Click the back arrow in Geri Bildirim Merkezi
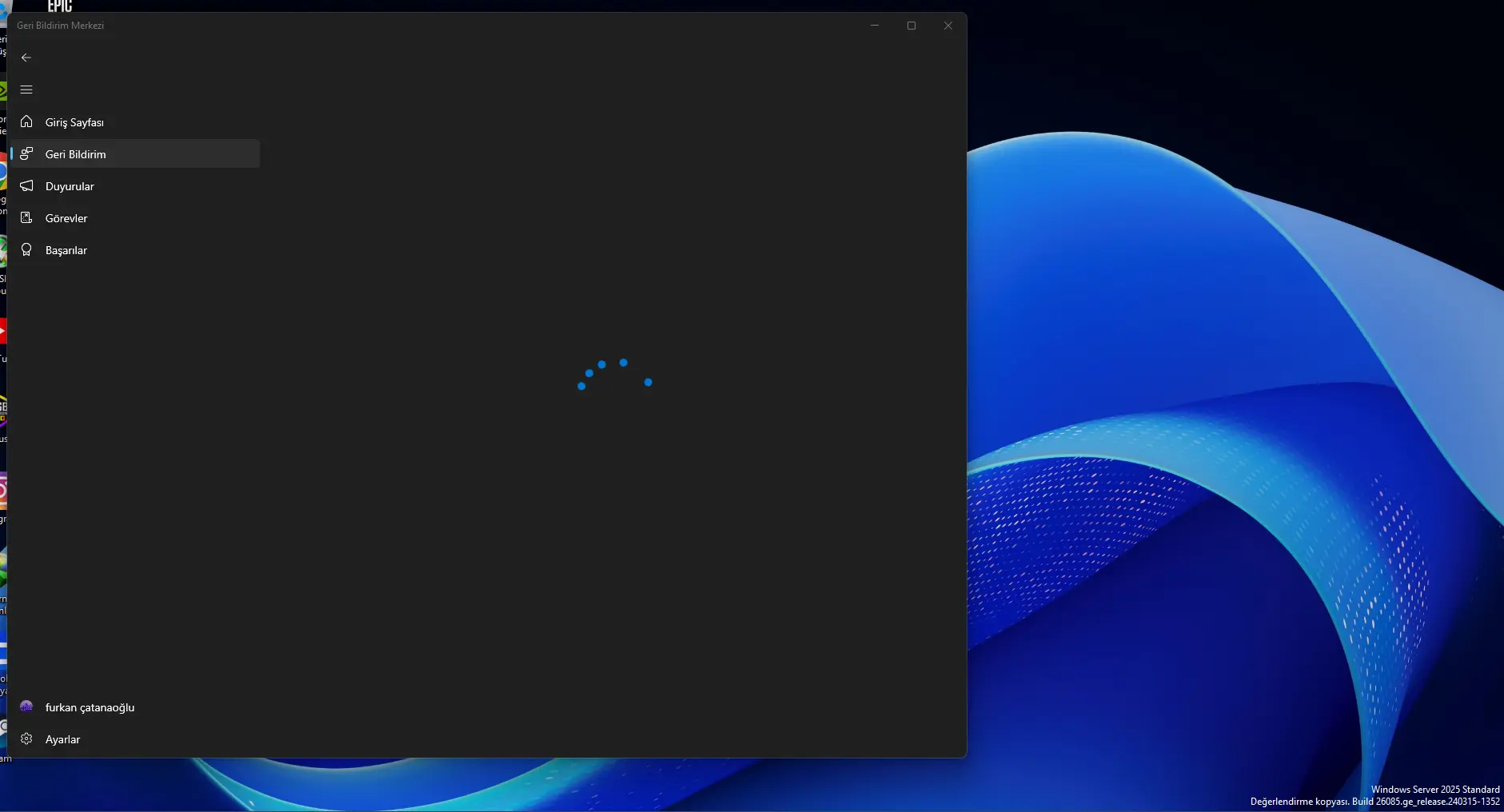This screenshot has width=1504, height=812. [26, 58]
